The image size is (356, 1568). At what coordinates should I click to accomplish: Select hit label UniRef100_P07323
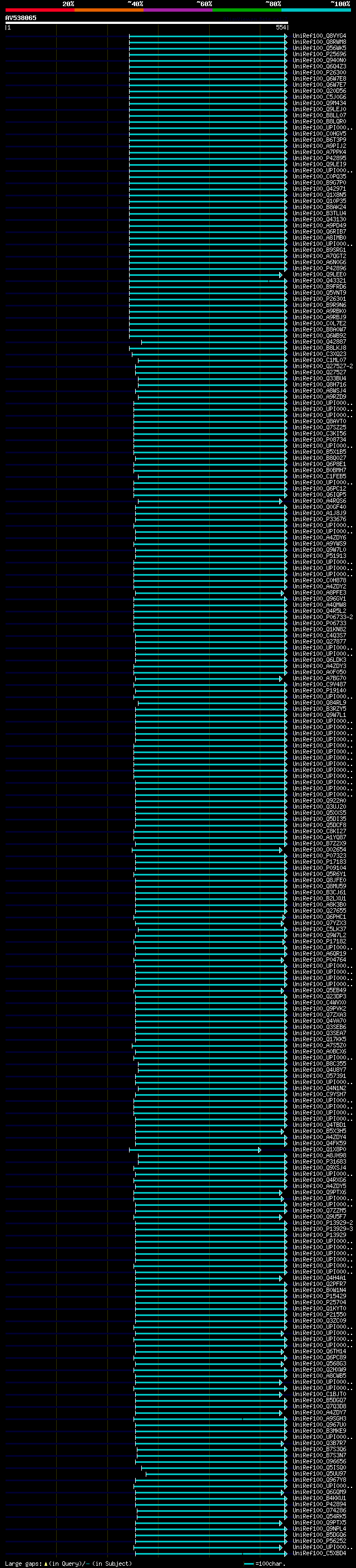(x=319, y=855)
